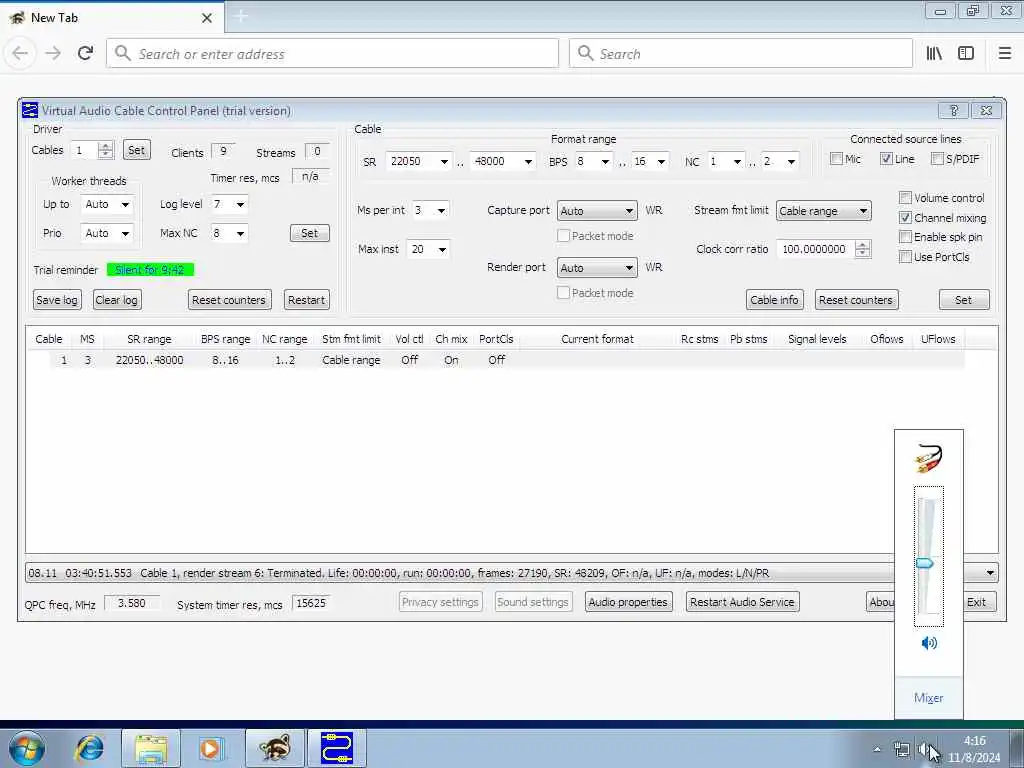Sort by the Cable column header

coord(49,339)
